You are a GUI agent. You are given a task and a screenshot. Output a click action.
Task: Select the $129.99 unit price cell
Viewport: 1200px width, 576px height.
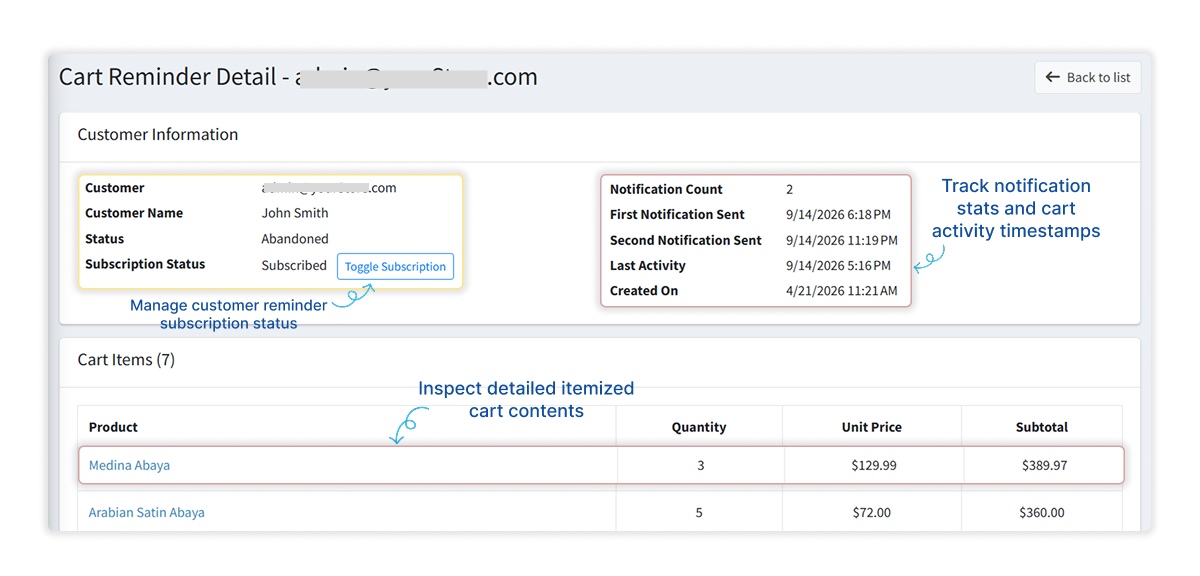pos(874,465)
